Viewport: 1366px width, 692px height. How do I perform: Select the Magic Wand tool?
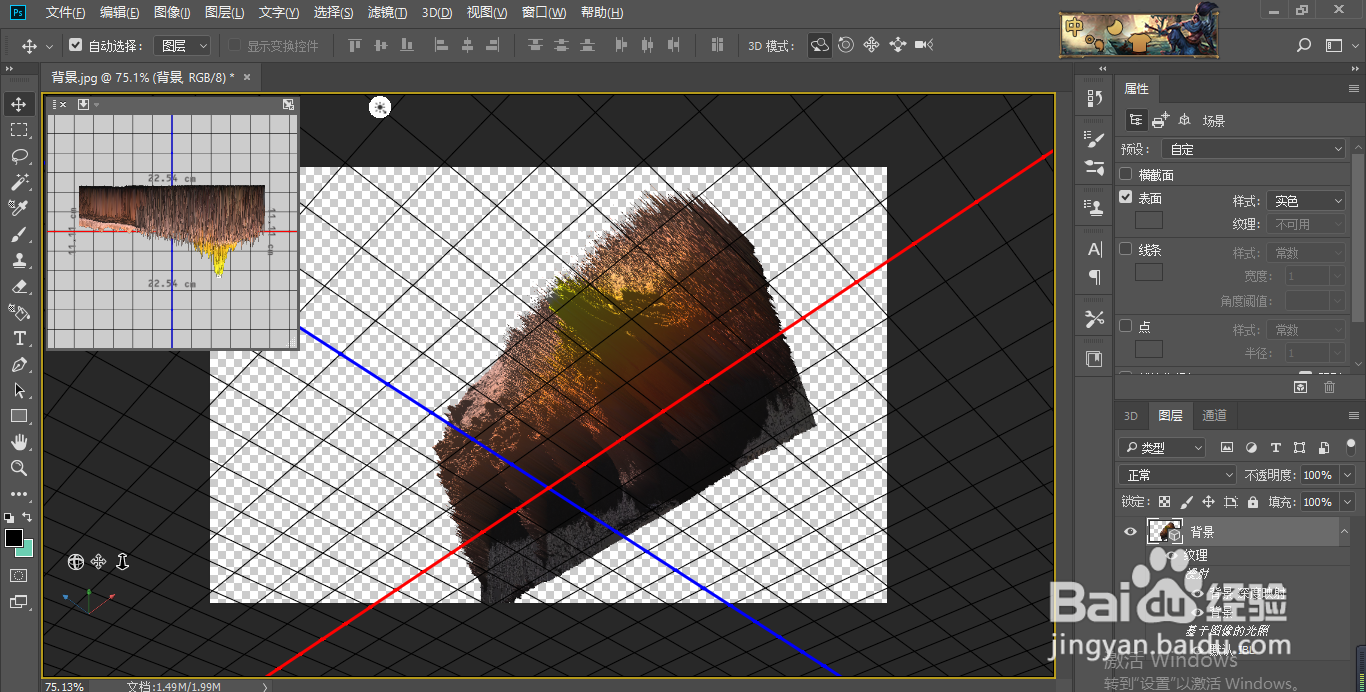(19, 182)
